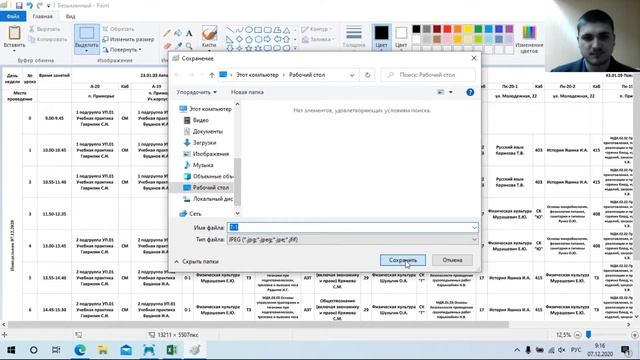
Task: Select the Eraser tool
Action: 167,46
